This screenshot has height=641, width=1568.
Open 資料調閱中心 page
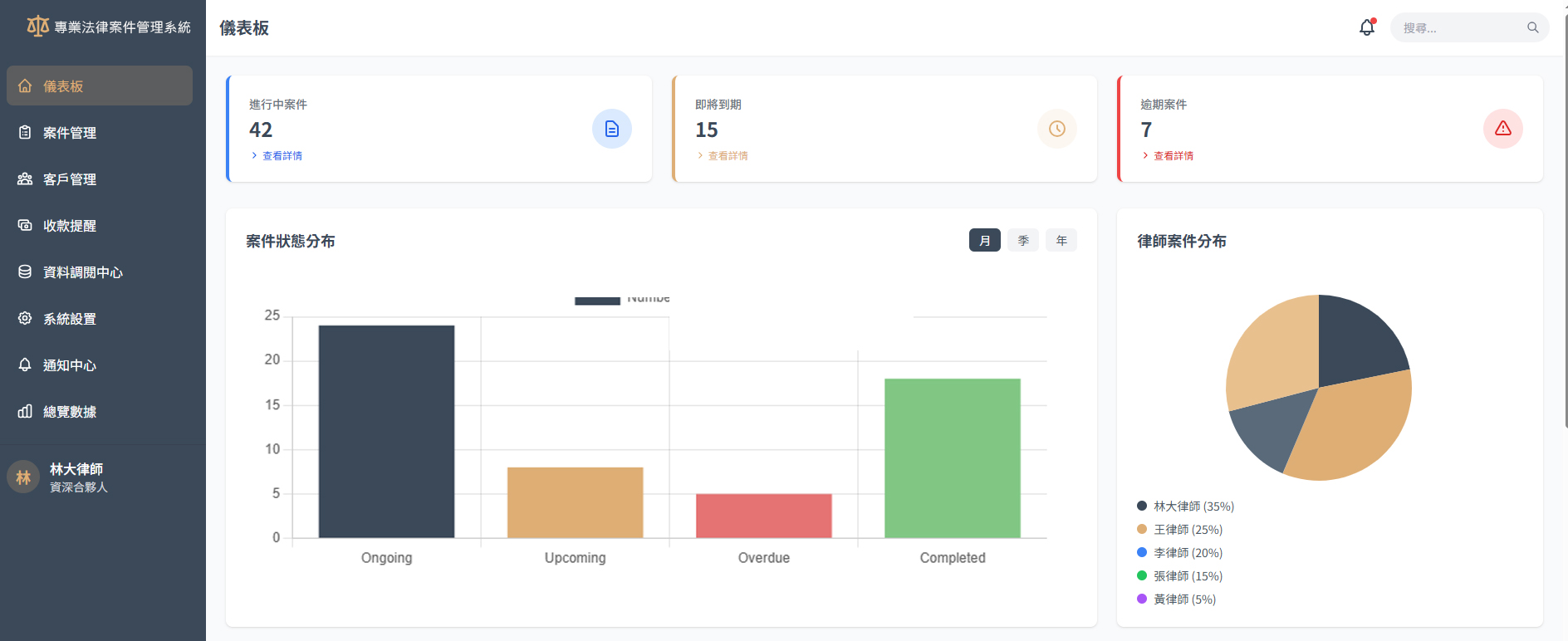(x=82, y=272)
